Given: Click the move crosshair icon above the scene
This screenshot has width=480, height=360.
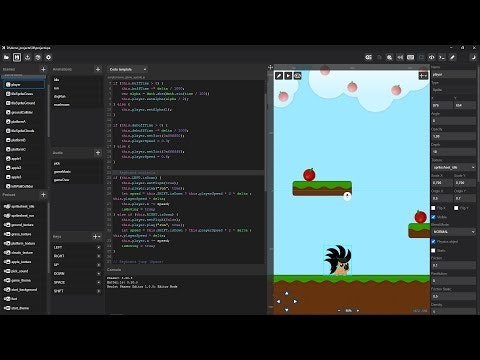Looking at the screenshot, I should point(270,67).
